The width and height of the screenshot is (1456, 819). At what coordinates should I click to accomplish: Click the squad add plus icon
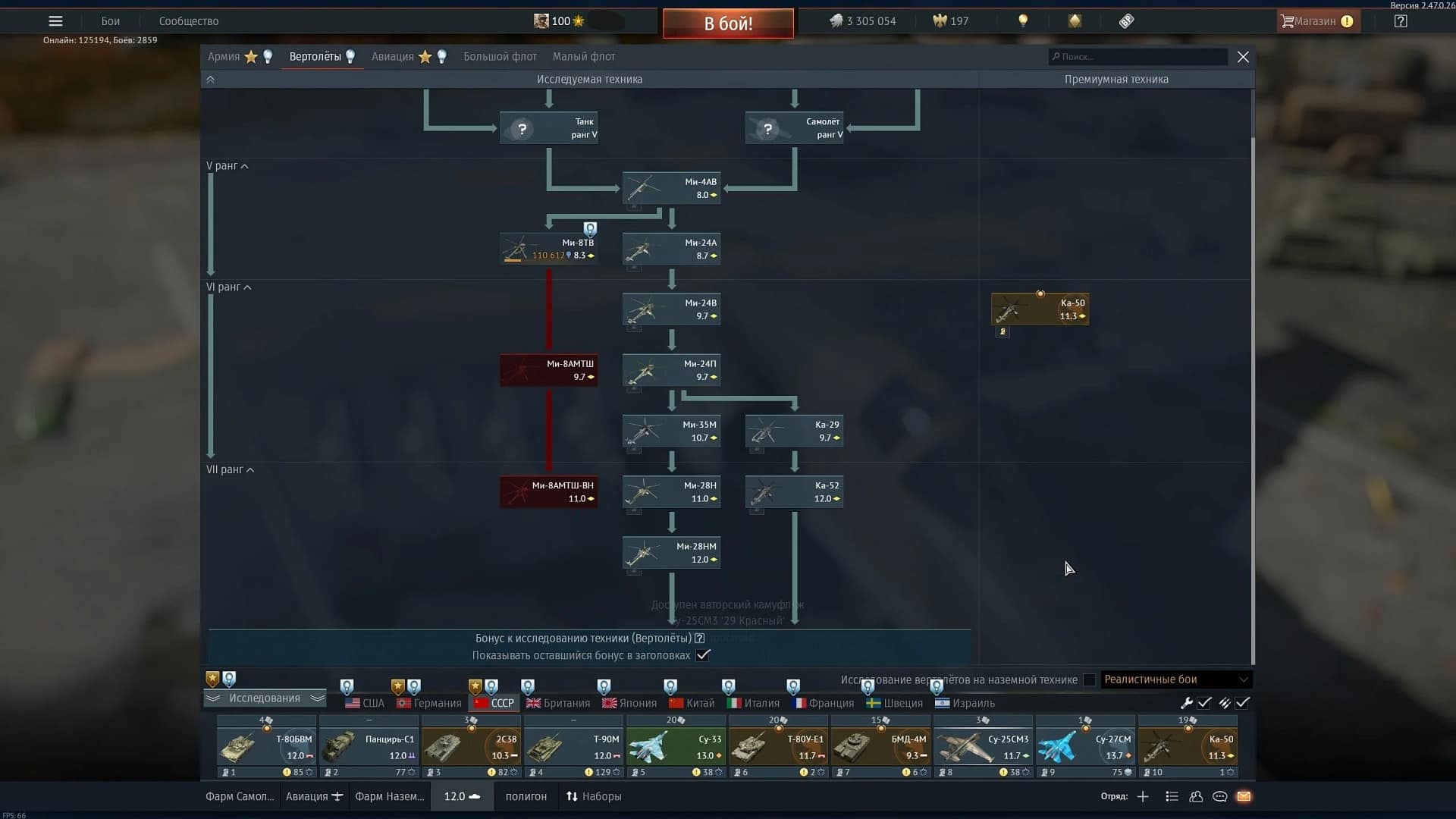1143,796
